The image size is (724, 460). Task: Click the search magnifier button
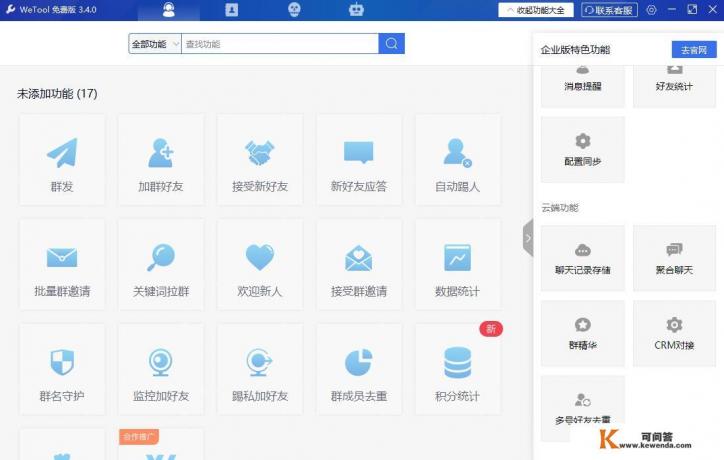(x=392, y=43)
